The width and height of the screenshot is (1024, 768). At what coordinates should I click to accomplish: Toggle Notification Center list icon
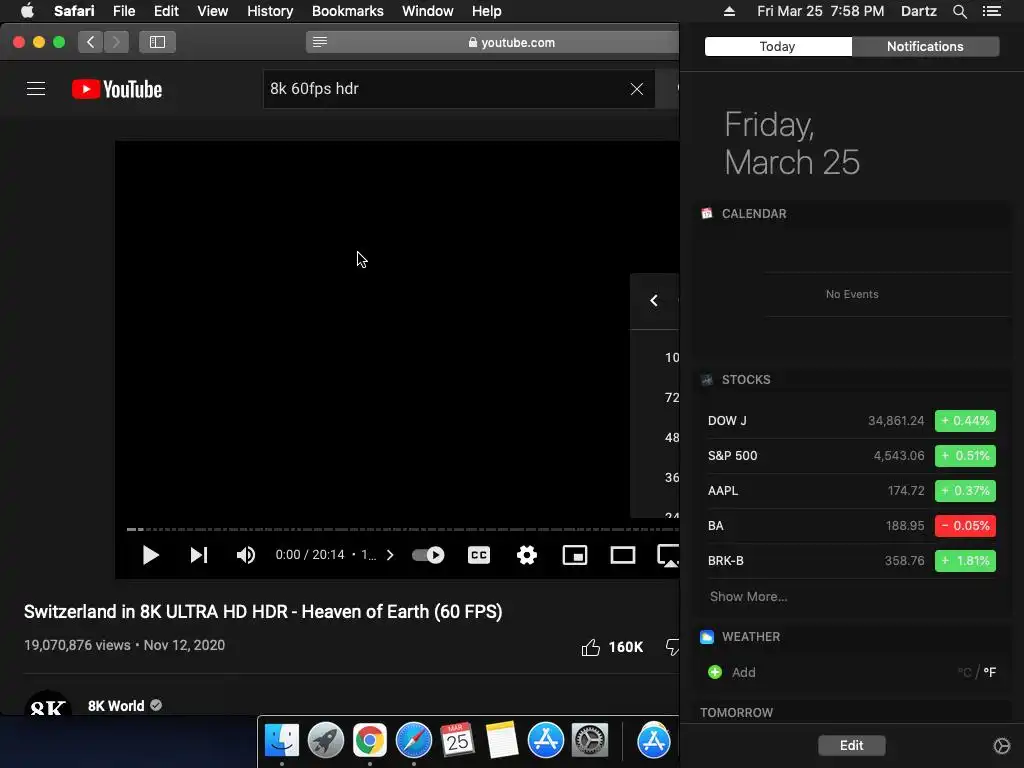(x=991, y=11)
